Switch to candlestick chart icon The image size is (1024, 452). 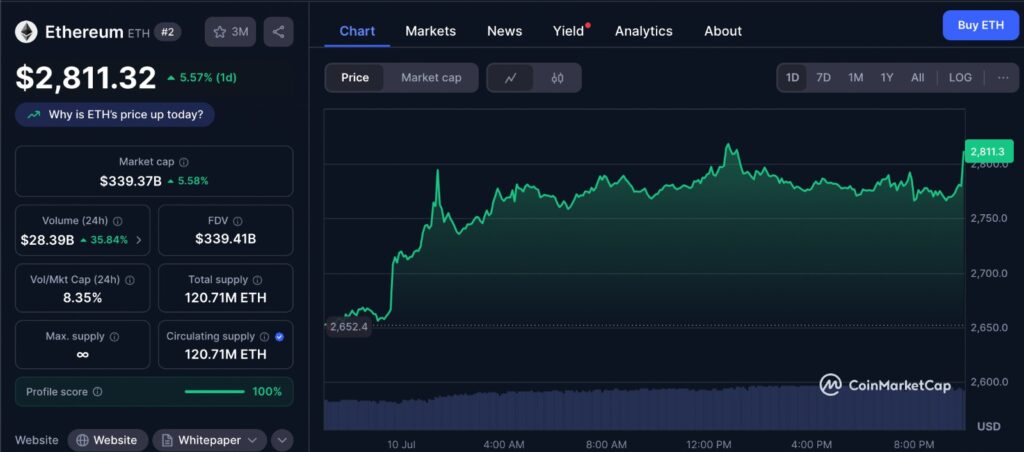[557, 78]
